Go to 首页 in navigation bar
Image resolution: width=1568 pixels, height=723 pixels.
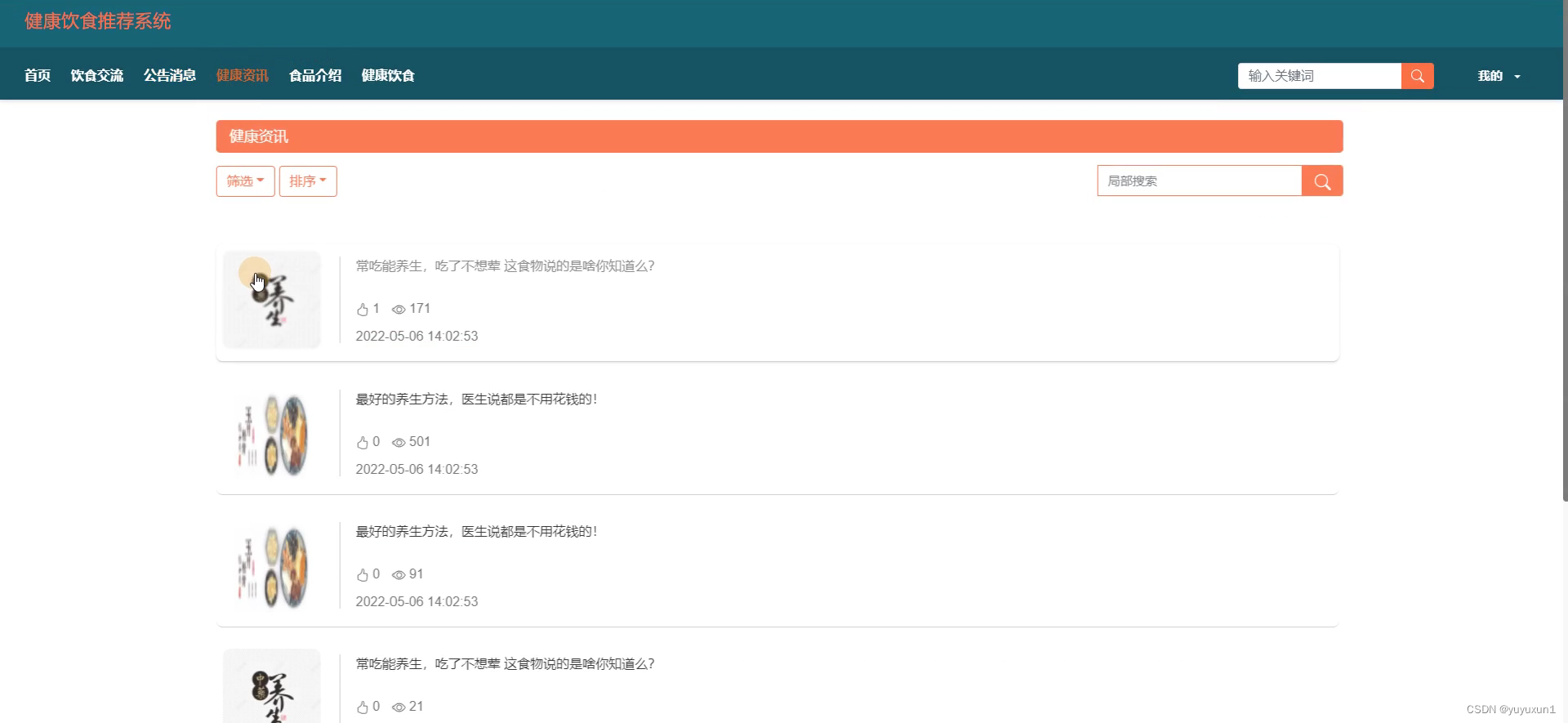point(38,75)
